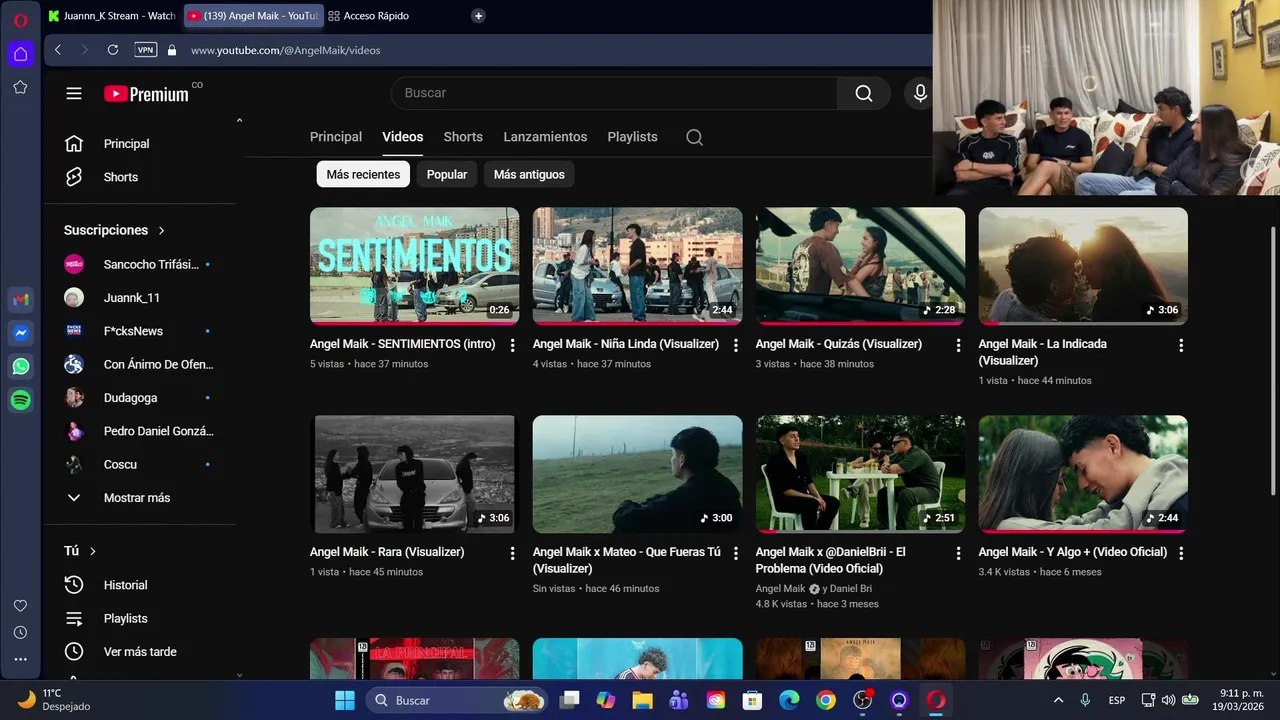Play the SENTIMIENTOS intro video thumbnail

[x=414, y=266]
